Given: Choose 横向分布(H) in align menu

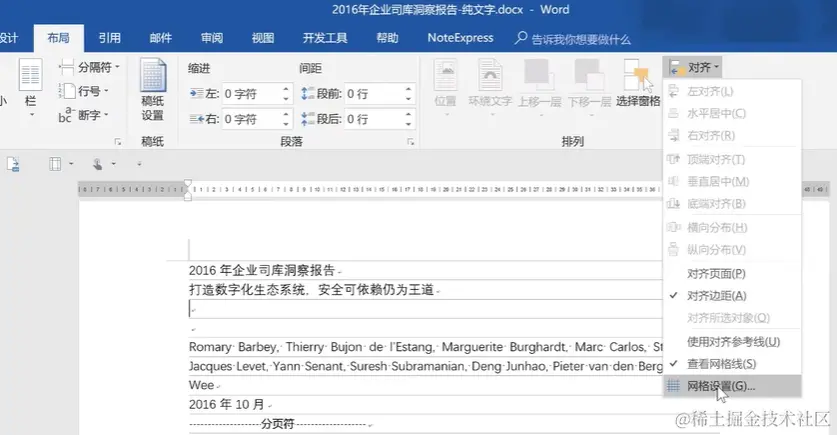Looking at the screenshot, I should tap(732, 228).
